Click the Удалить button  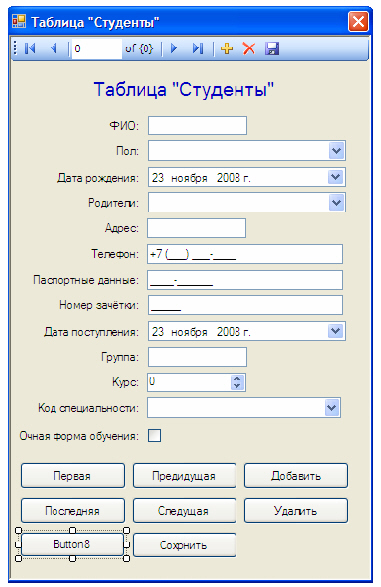point(296,511)
